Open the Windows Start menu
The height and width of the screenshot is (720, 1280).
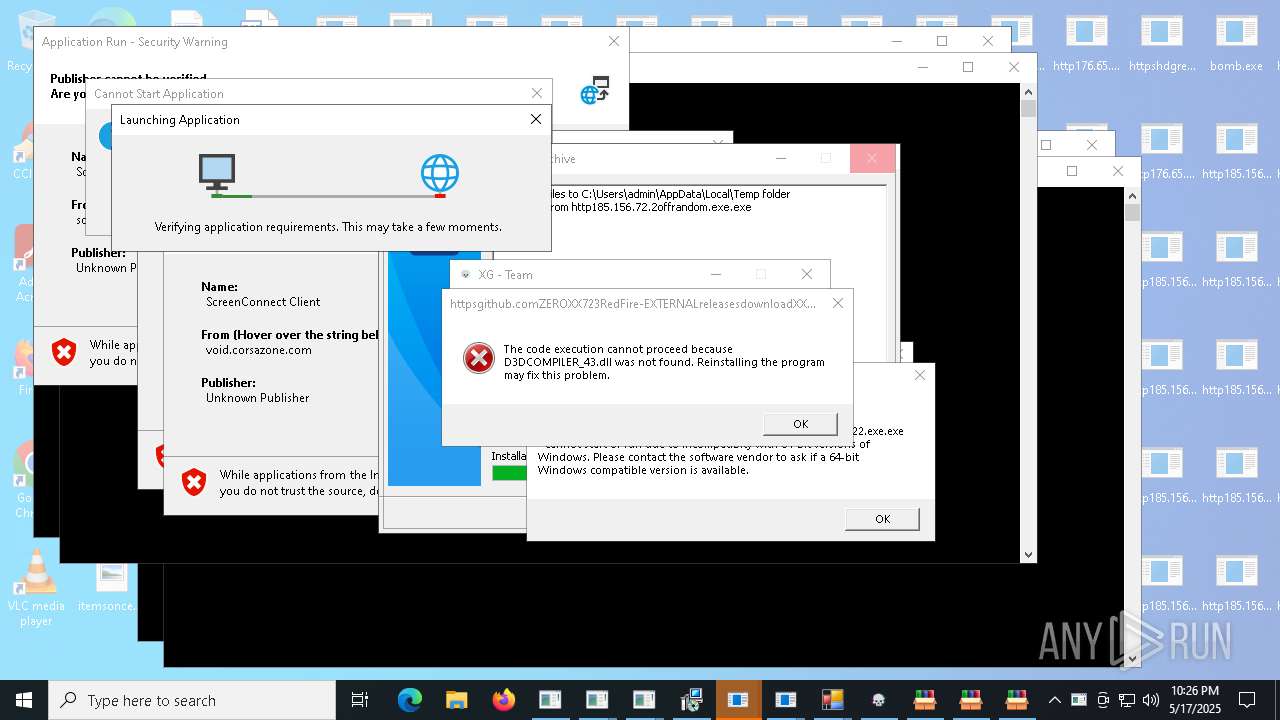(24, 700)
